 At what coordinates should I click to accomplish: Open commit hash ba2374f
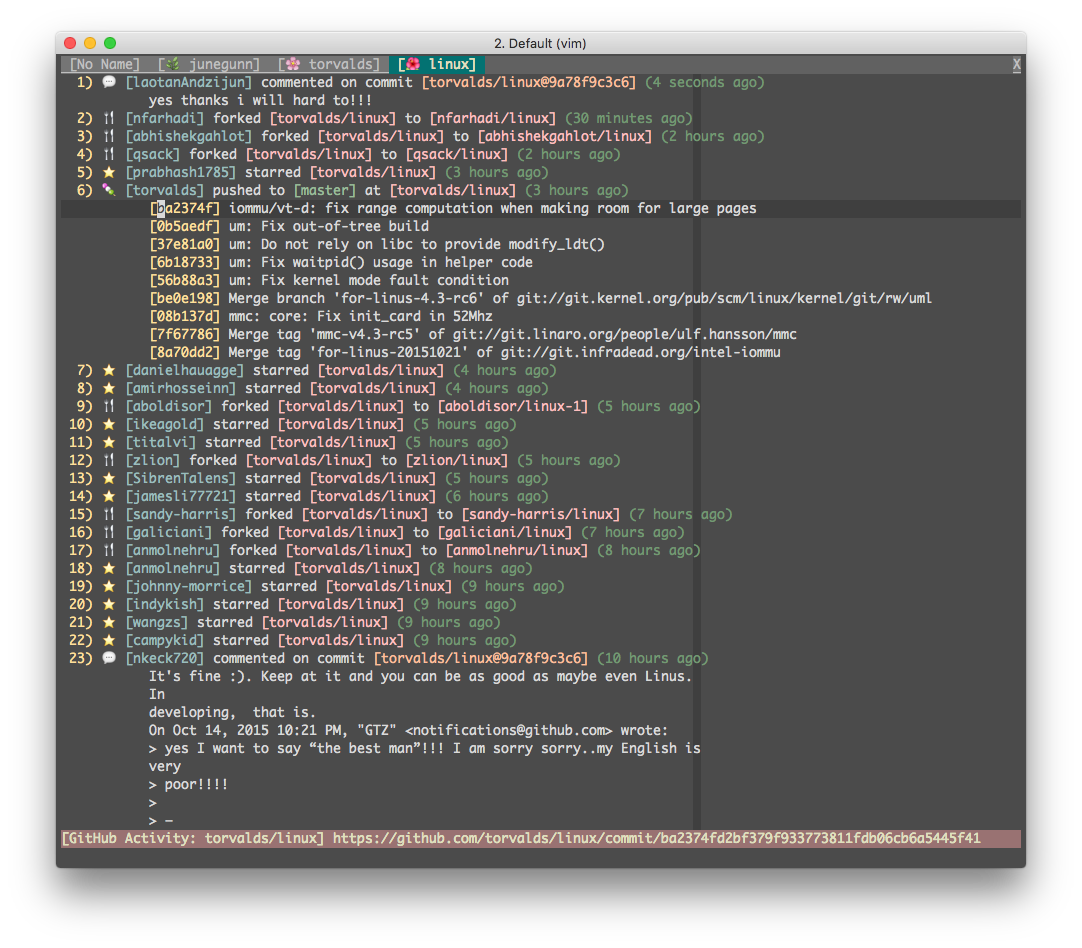(185, 208)
